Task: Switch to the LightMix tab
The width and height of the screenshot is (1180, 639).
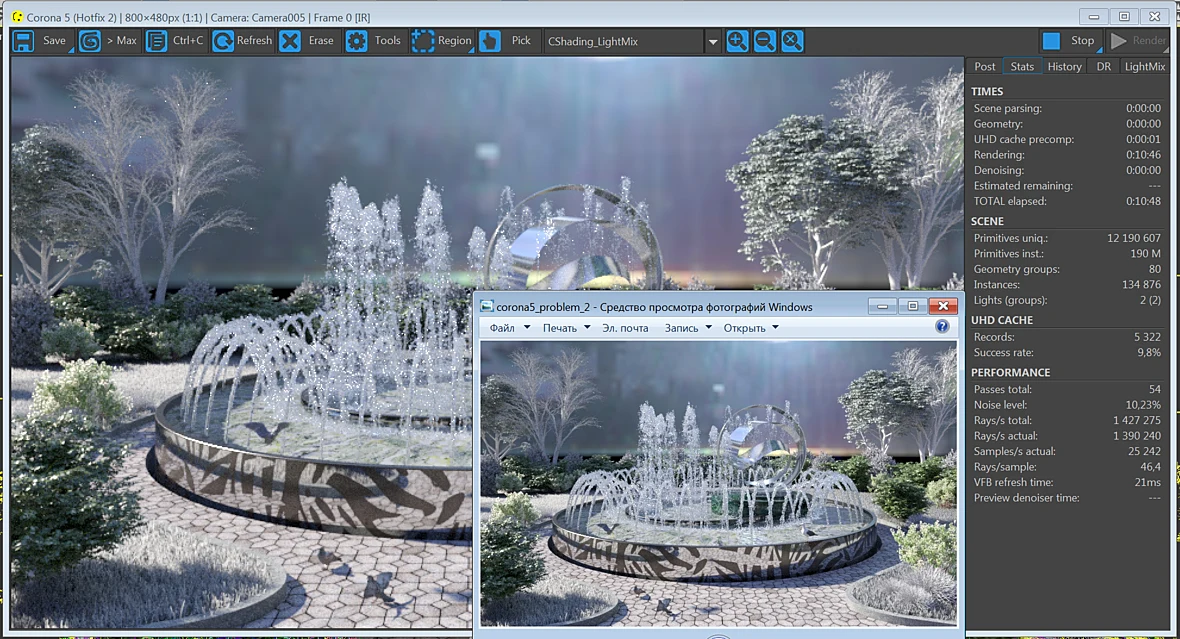Action: [x=1145, y=66]
